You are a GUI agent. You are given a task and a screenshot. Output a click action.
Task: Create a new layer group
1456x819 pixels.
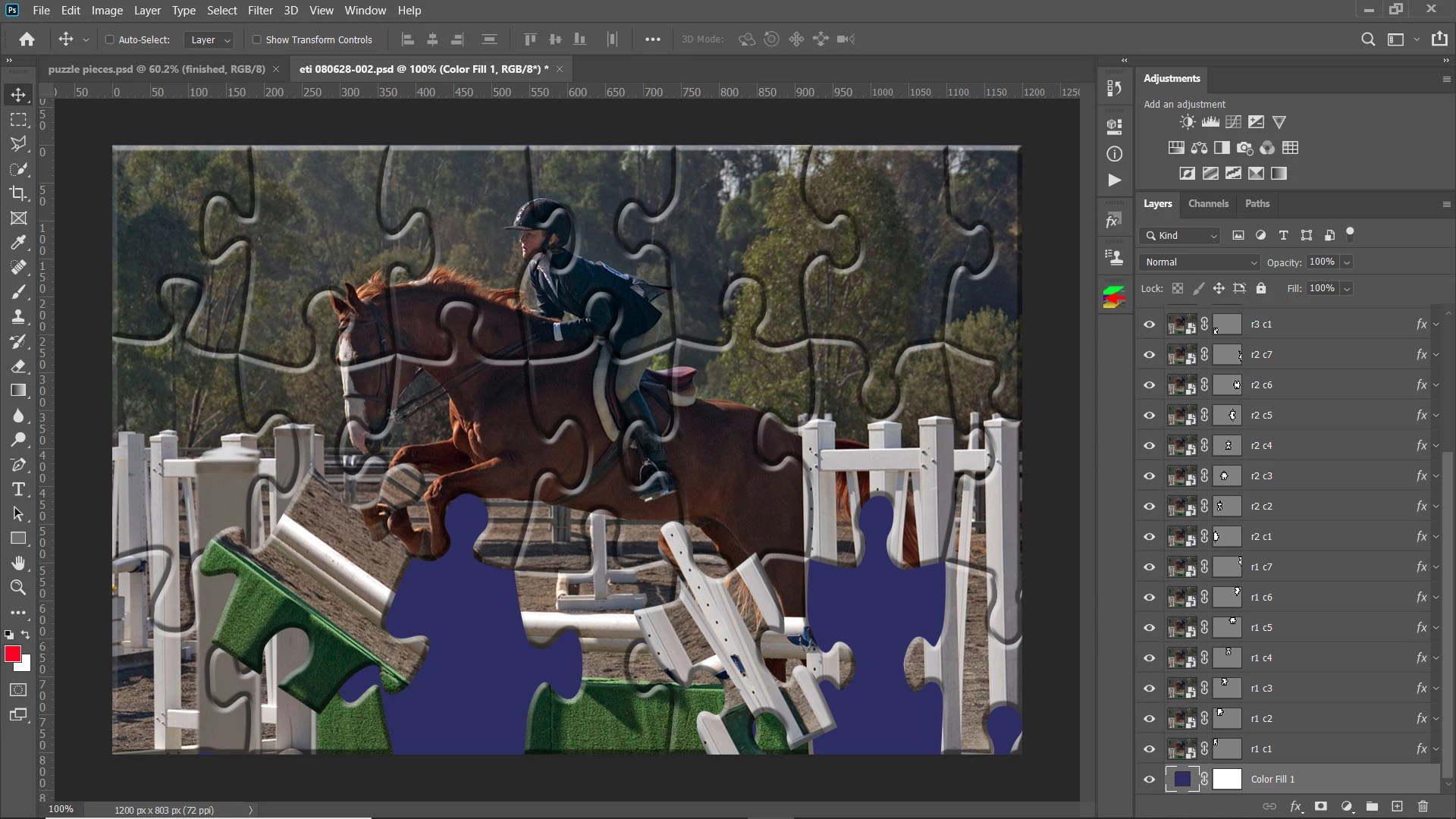[x=1372, y=806]
